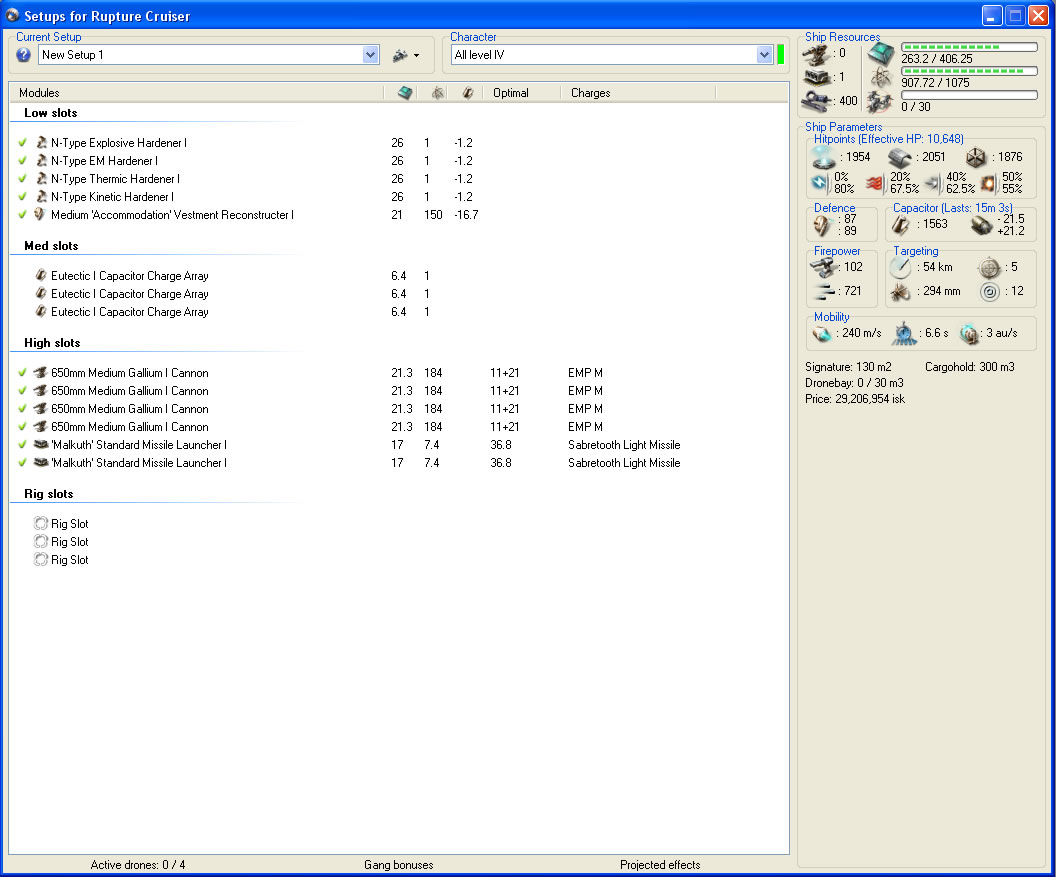This screenshot has height=877, width=1056.
Task: Toggle N-Type Explosive Hardener I active checkmark
Action: click(x=22, y=143)
